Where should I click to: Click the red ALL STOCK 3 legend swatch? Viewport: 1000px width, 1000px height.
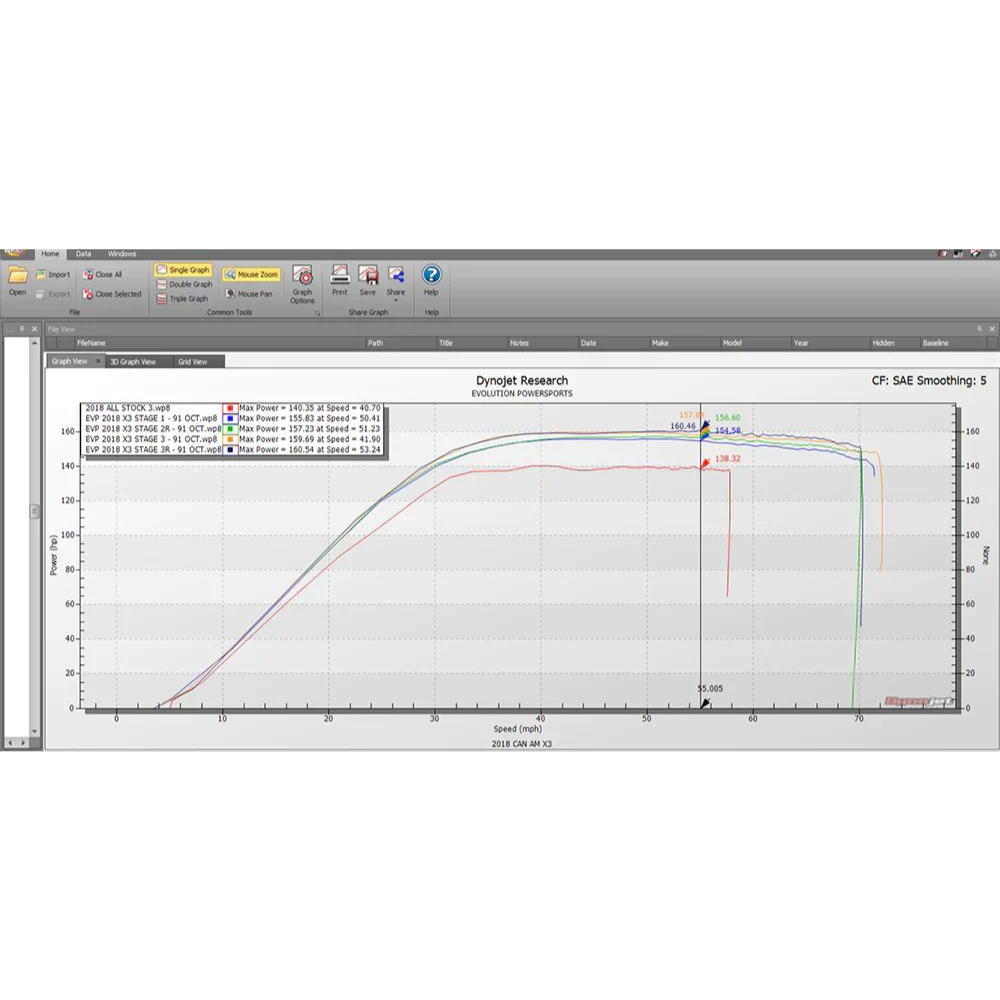pos(229,408)
